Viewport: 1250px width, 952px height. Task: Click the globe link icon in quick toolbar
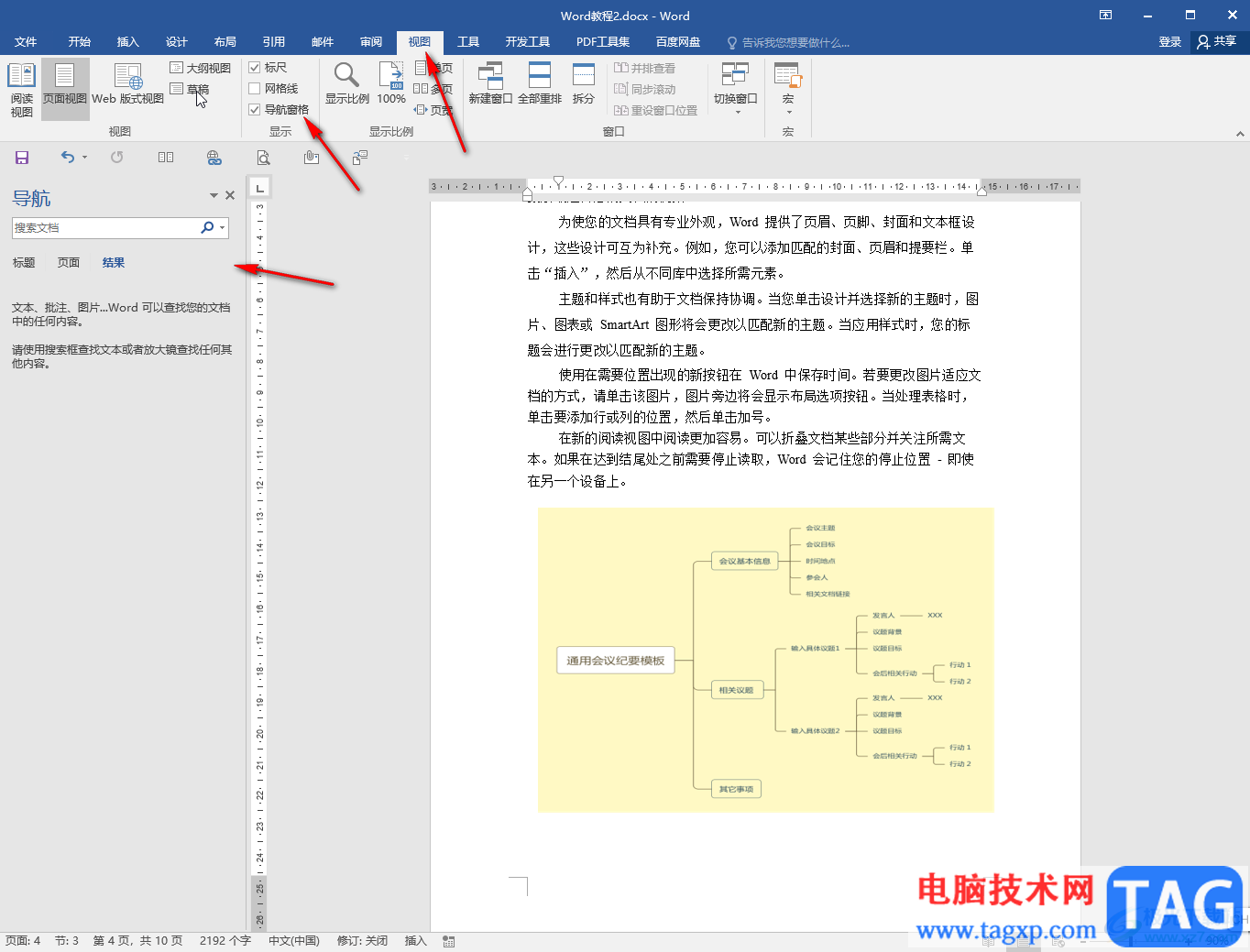click(214, 158)
